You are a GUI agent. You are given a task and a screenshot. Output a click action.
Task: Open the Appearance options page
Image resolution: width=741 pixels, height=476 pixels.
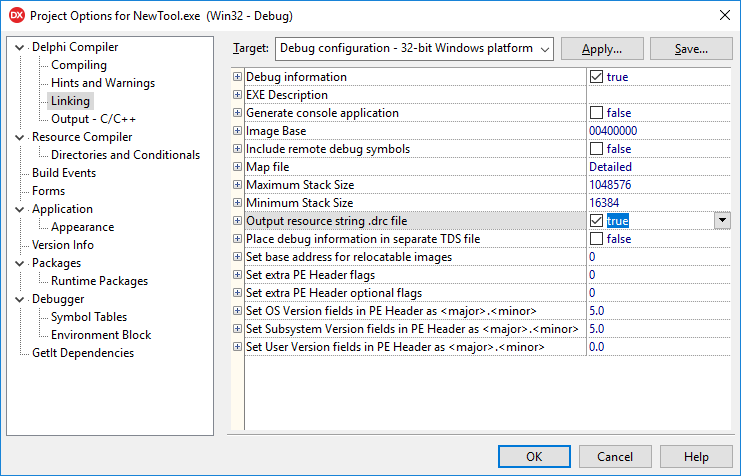click(83, 227)
